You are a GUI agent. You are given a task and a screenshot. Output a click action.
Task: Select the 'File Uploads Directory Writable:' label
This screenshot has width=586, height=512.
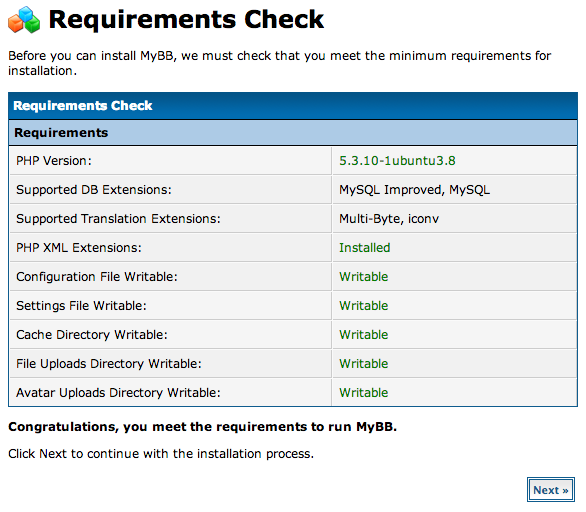click(109, 364)
